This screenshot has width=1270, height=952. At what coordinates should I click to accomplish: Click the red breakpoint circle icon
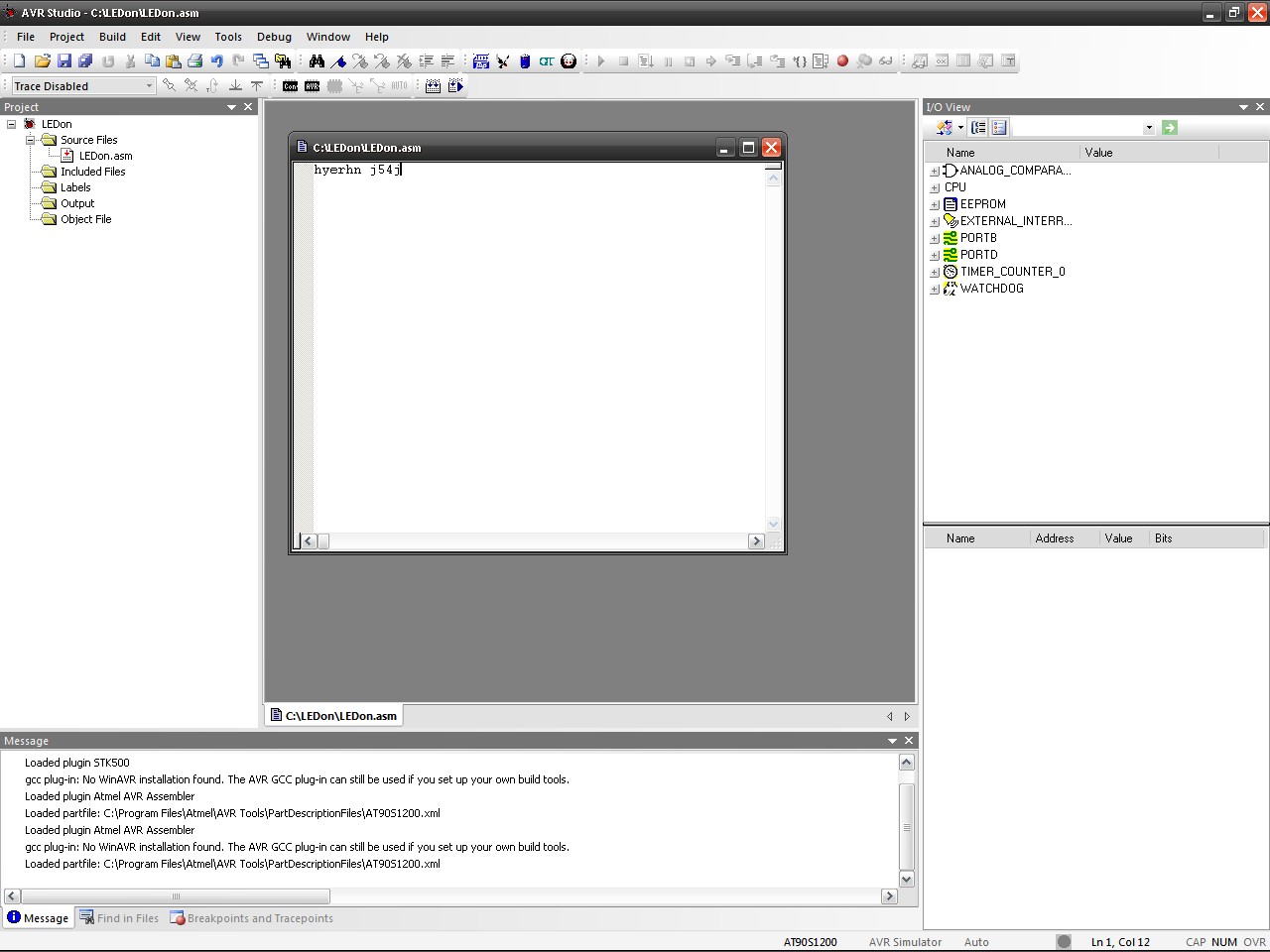point(842,61)
